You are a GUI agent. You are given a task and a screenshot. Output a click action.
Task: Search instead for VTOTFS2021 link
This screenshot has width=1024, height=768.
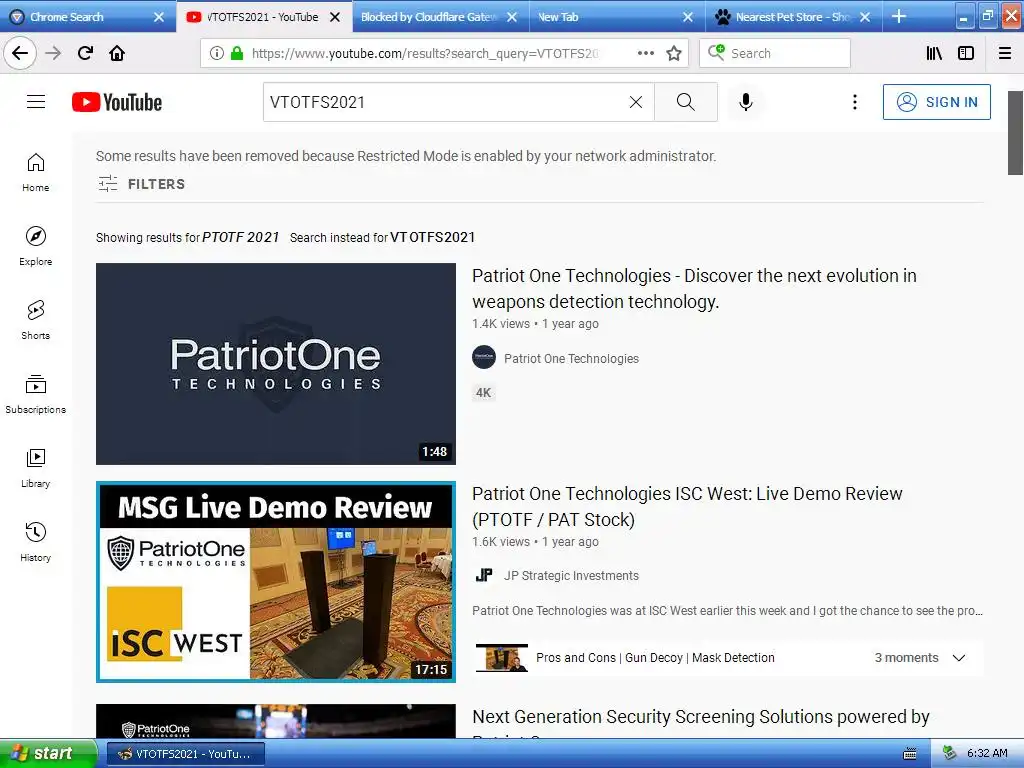(432, 237)
